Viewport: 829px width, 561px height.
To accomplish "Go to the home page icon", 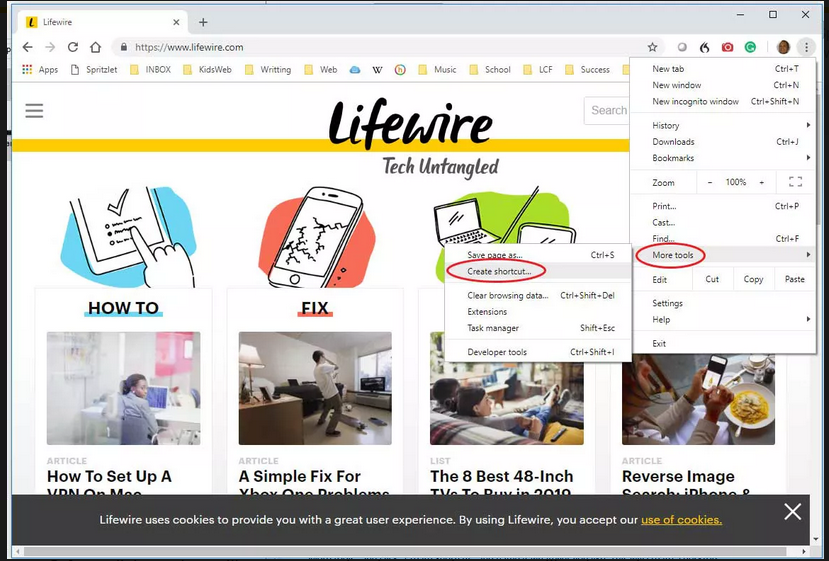I will (x=95, y=47).
